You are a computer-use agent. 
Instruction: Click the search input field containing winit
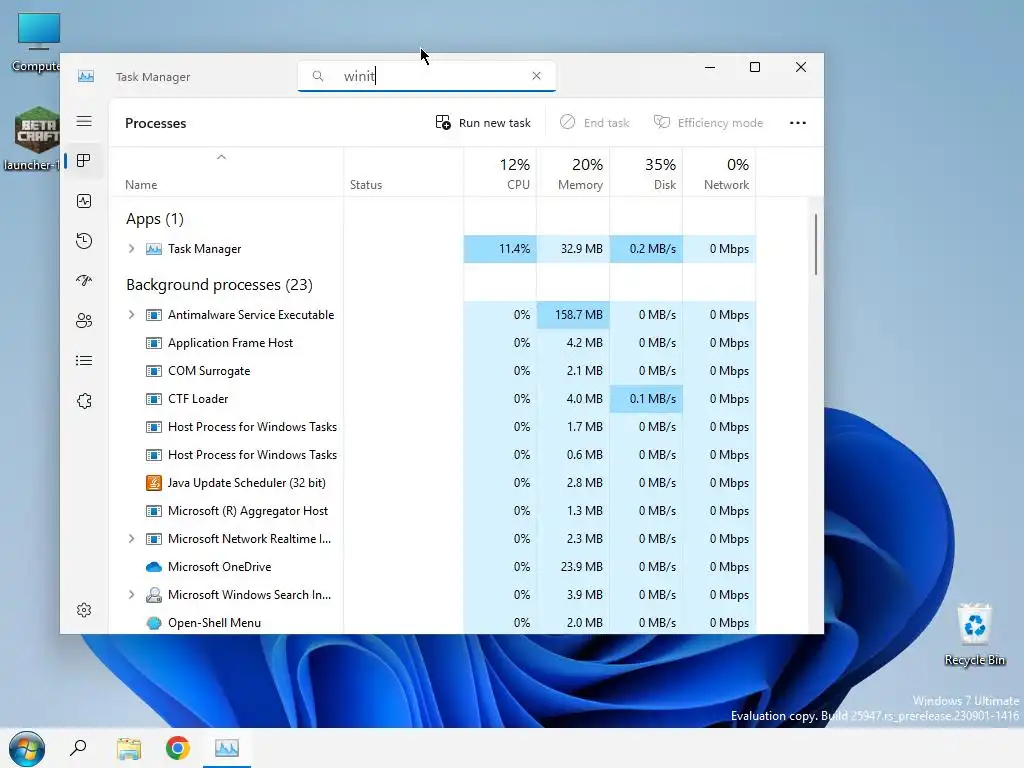(426, 76)
